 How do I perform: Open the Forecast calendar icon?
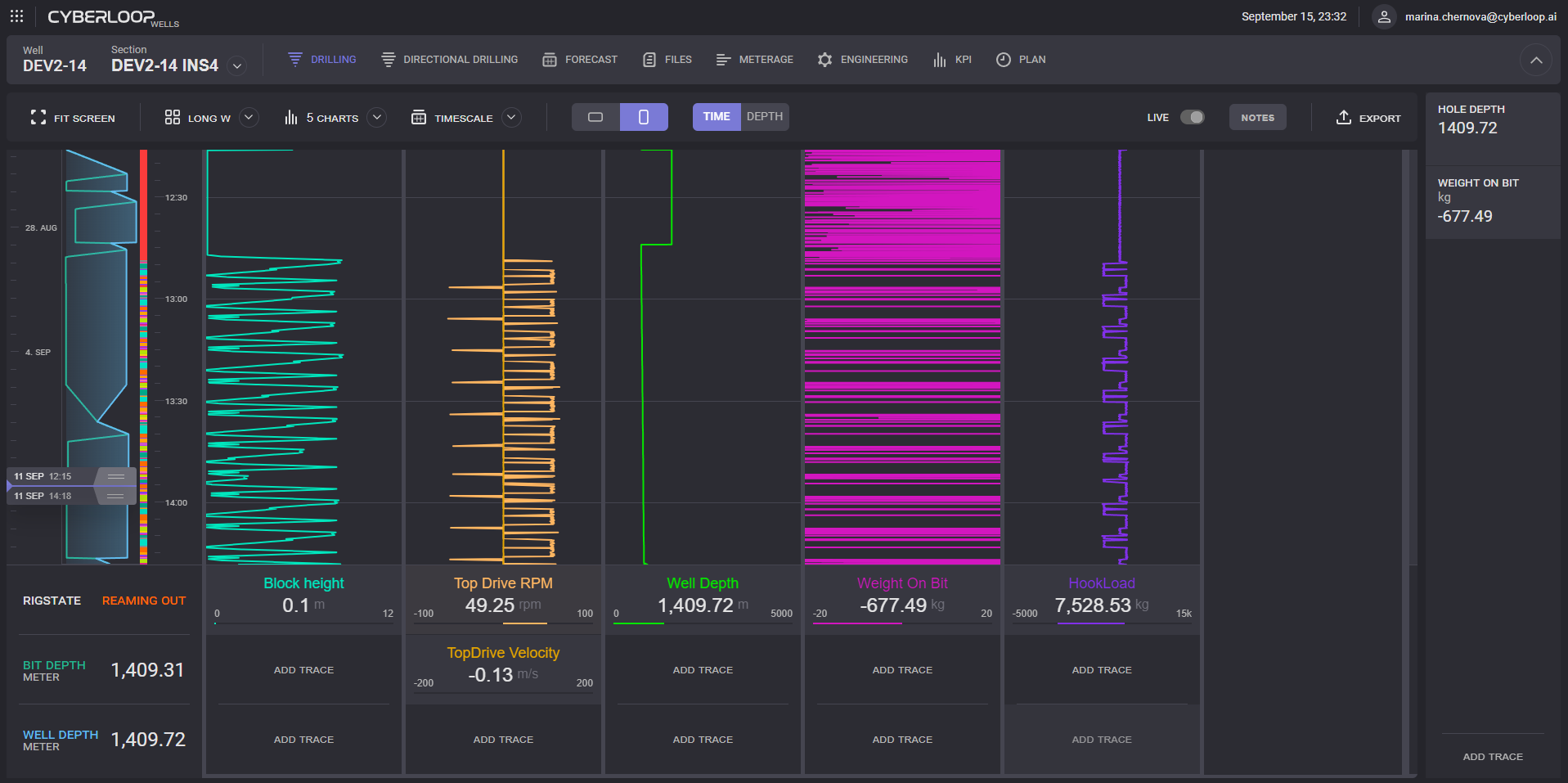point(550,60)
